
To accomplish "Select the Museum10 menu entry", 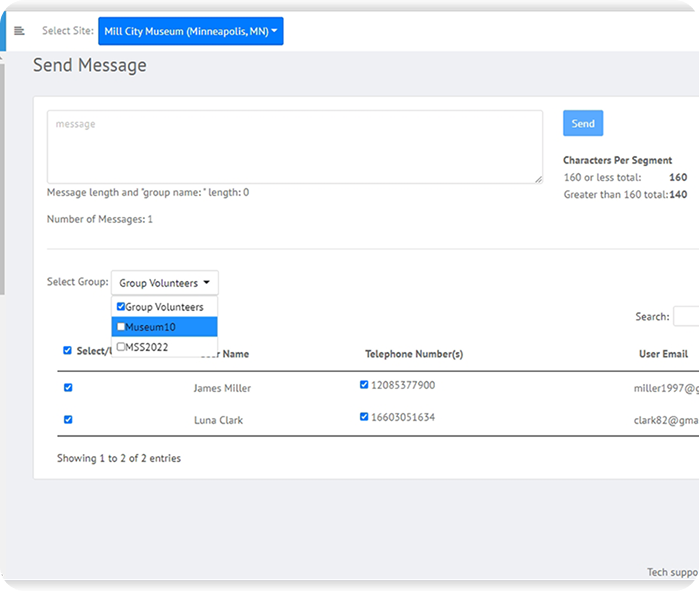I will tap(151, 327).
